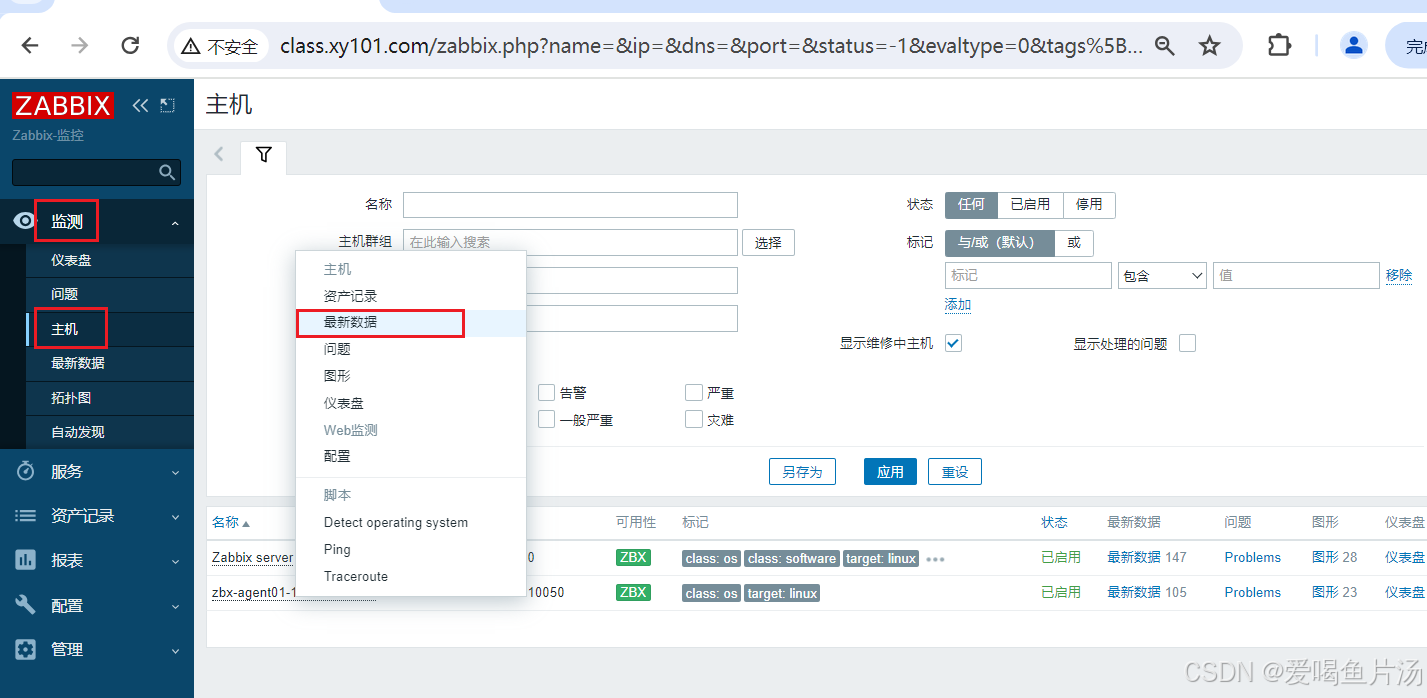Click the wrench icon for 配置

point(26,605)
